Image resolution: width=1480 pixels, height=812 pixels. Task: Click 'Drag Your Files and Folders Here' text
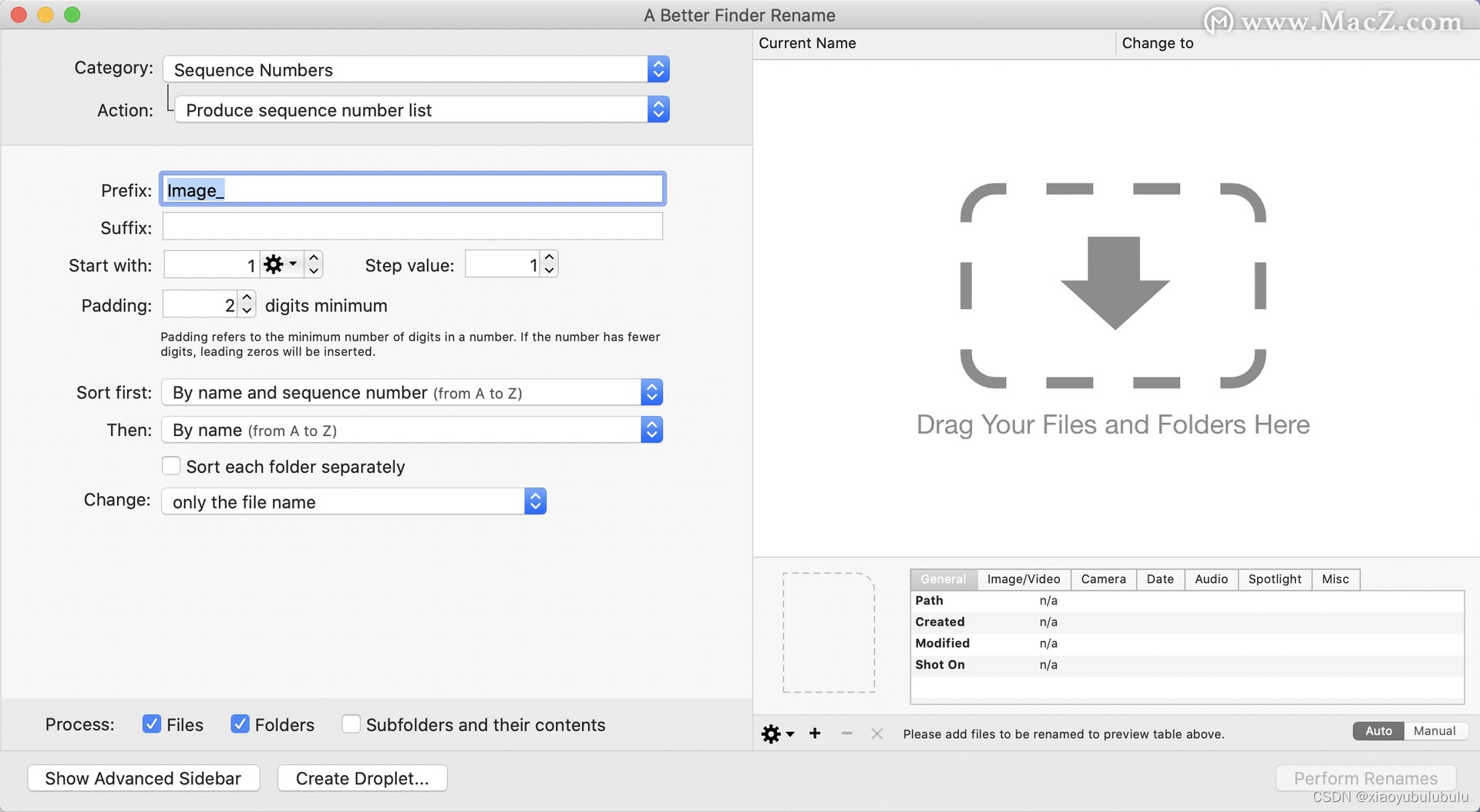(x=1113, y=424)
